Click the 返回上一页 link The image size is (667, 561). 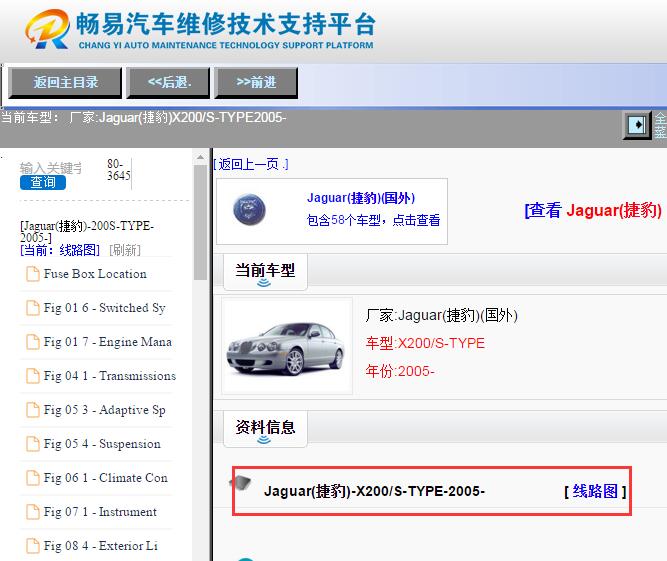[x=251, y=164]
